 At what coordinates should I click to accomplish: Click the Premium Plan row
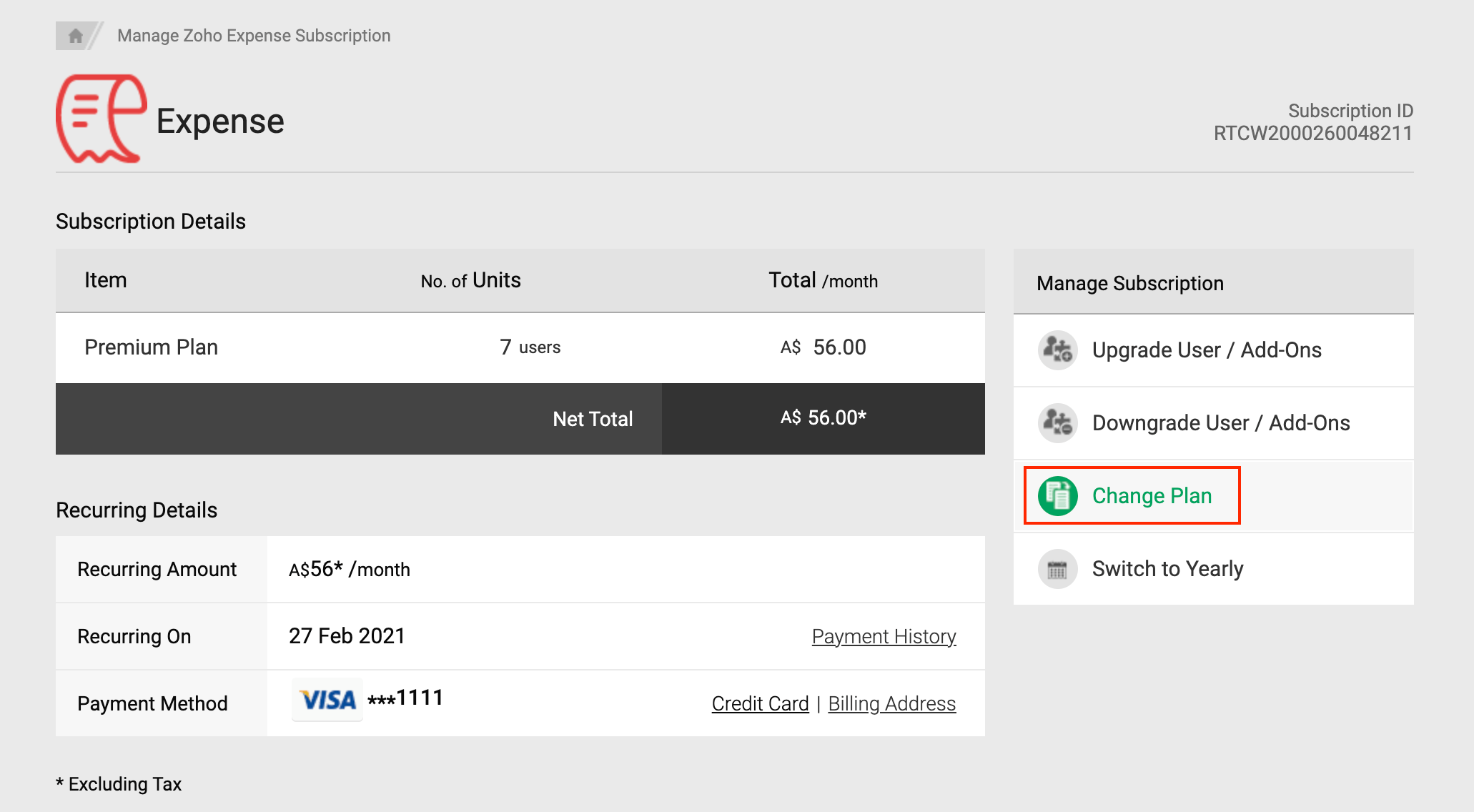(151, 347)
